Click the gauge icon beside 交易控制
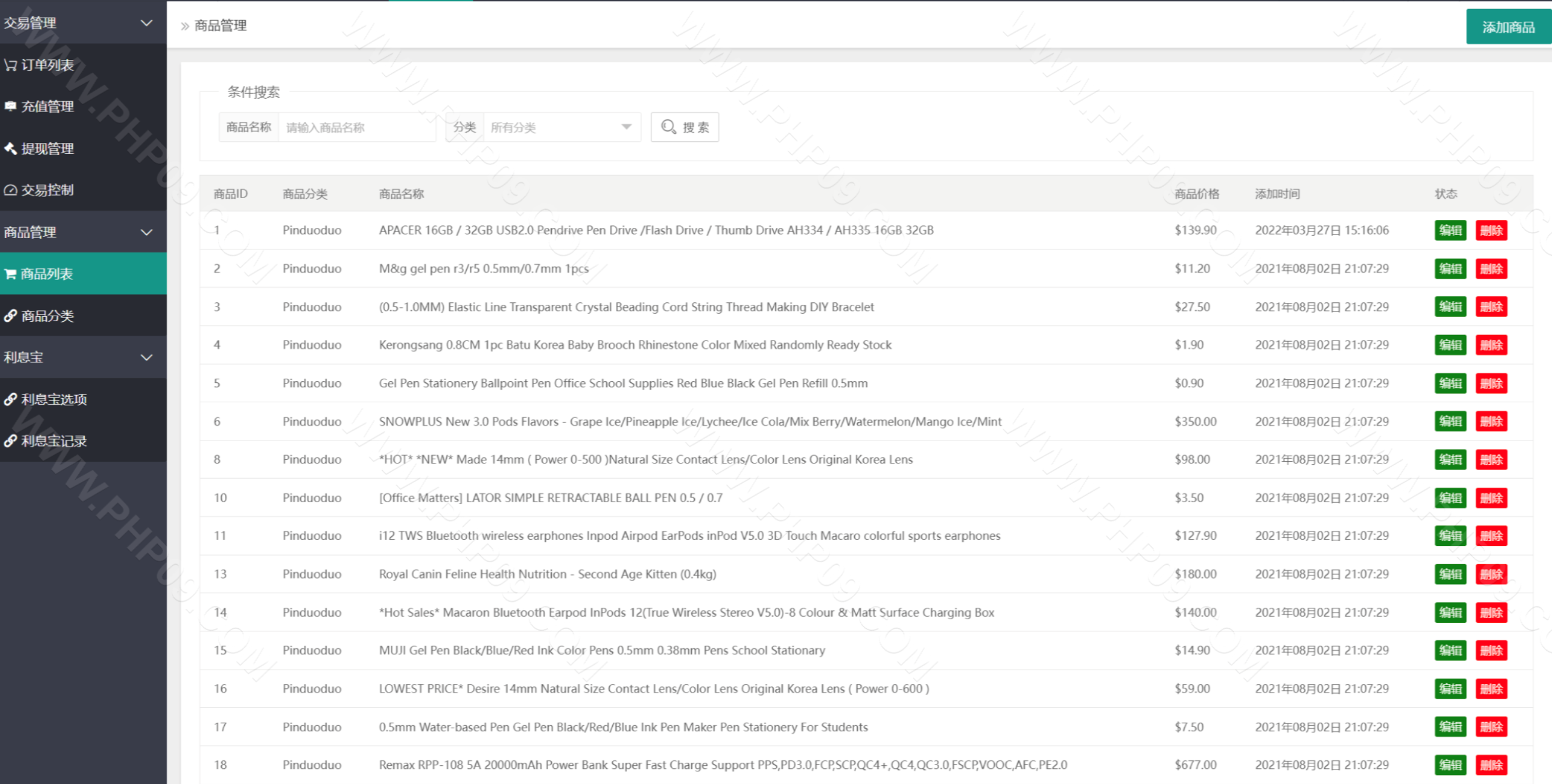The image size is (1552, 784). click(10, 190)
